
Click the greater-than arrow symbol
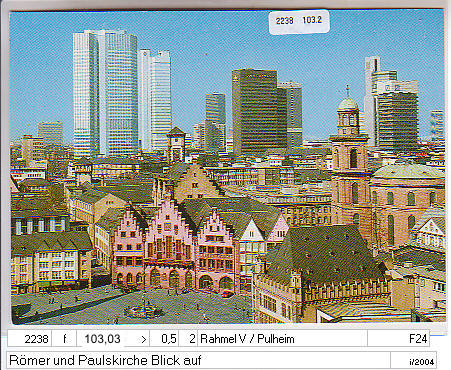click(143, 339)
